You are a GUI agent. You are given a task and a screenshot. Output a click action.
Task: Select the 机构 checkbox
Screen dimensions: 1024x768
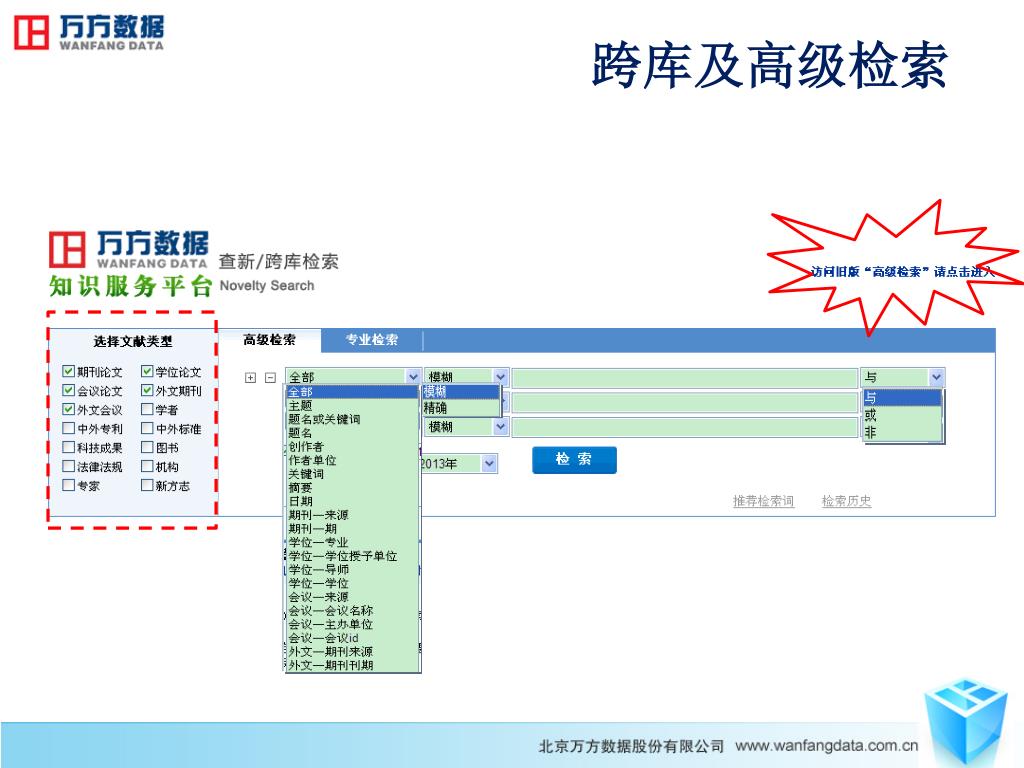tap(147, 466)
